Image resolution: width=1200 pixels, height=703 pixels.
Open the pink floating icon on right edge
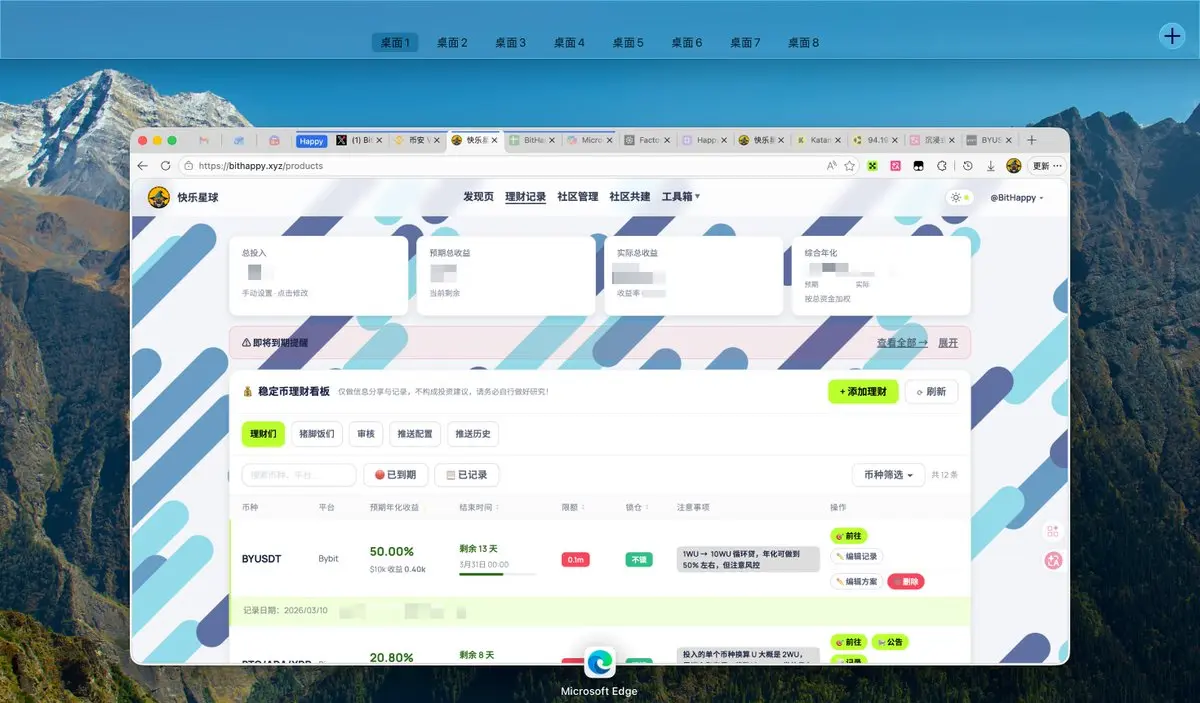tap(1053, 561)
